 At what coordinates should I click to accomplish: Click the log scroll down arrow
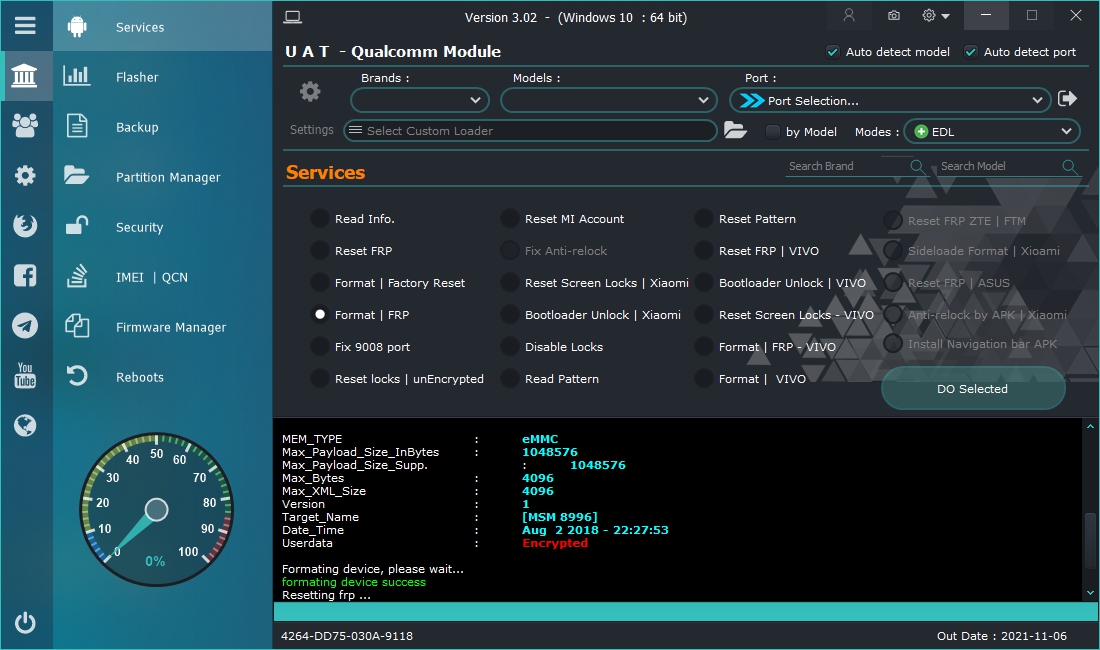pyautogui.click(x=1090, y=593)
